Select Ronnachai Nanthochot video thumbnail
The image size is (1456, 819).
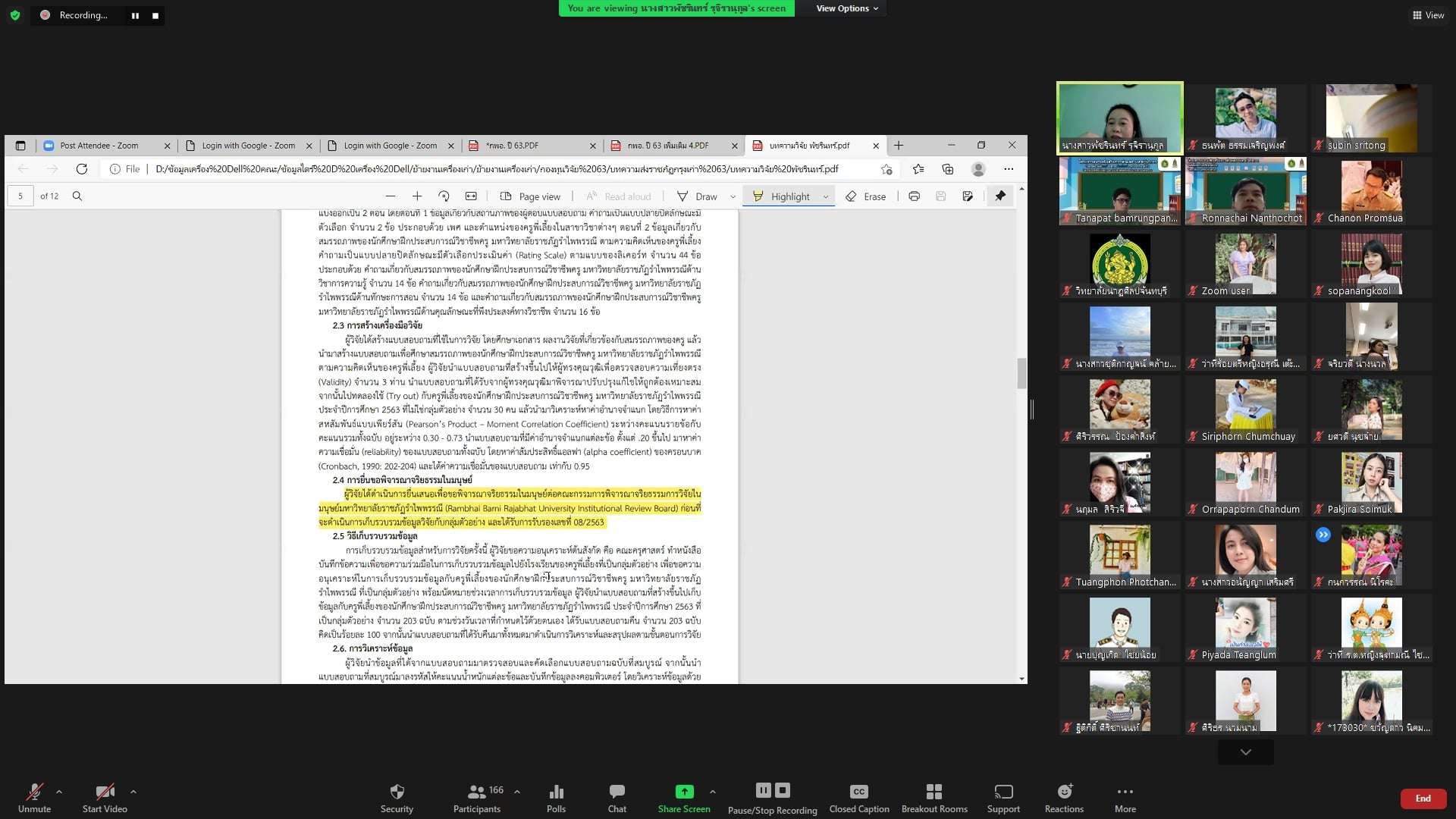point(1245,190)
